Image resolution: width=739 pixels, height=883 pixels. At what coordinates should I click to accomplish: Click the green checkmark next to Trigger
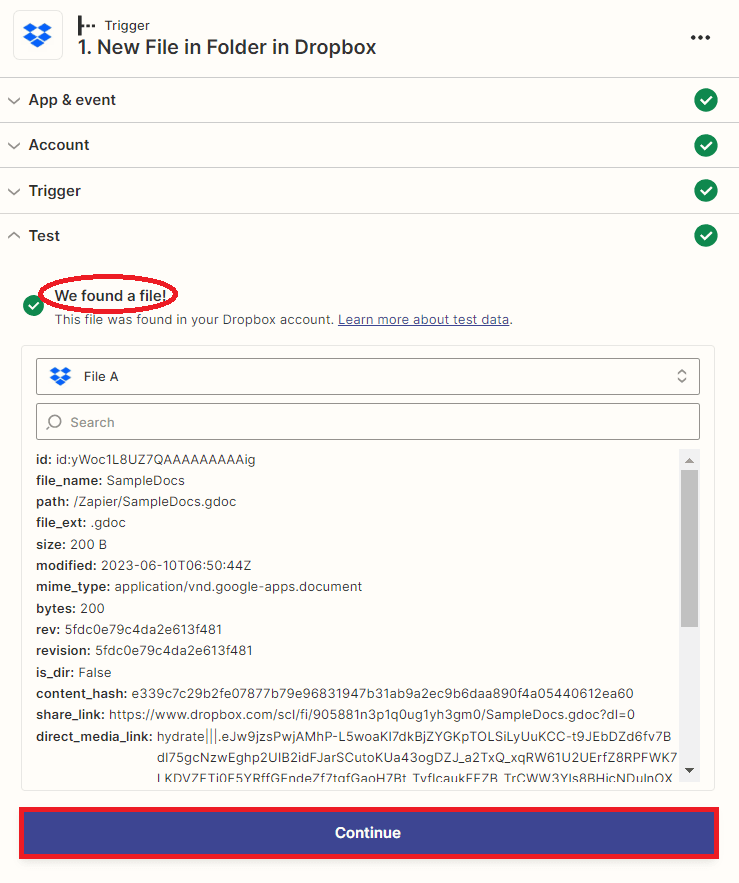pyautogui.click(x=706, y=191)
